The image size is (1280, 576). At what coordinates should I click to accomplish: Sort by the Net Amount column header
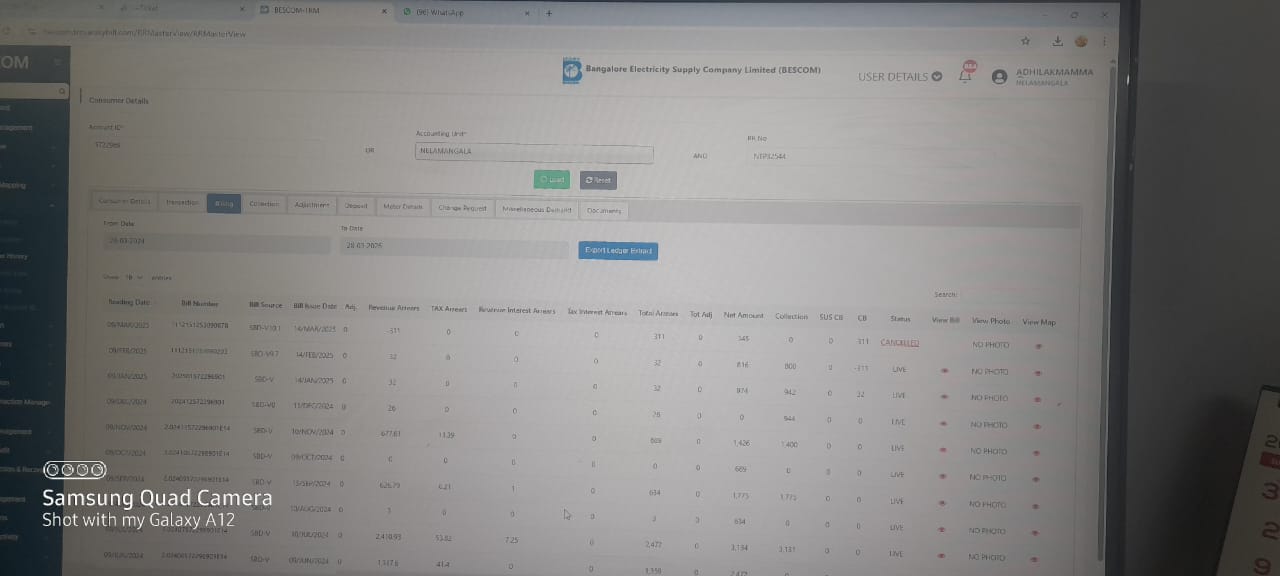click(x=744, y=315)
